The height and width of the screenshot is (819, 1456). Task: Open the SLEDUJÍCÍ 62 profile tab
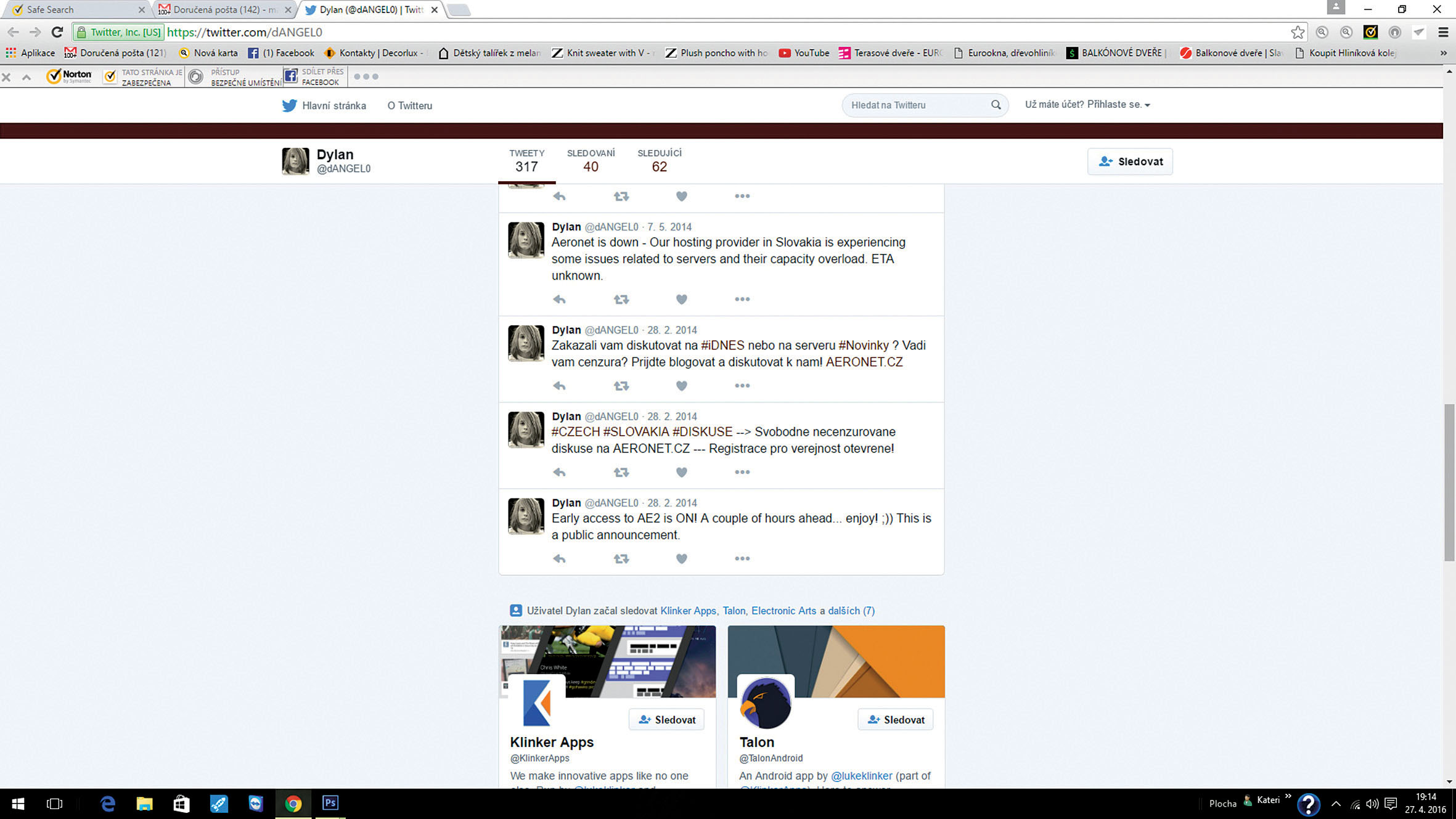(659, 161)
